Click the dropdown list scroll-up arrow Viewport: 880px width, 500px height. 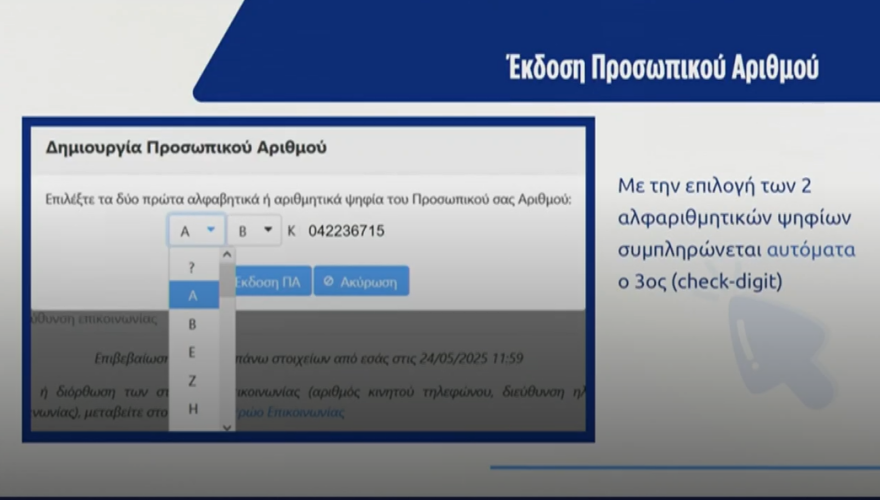tap(227, 255)
